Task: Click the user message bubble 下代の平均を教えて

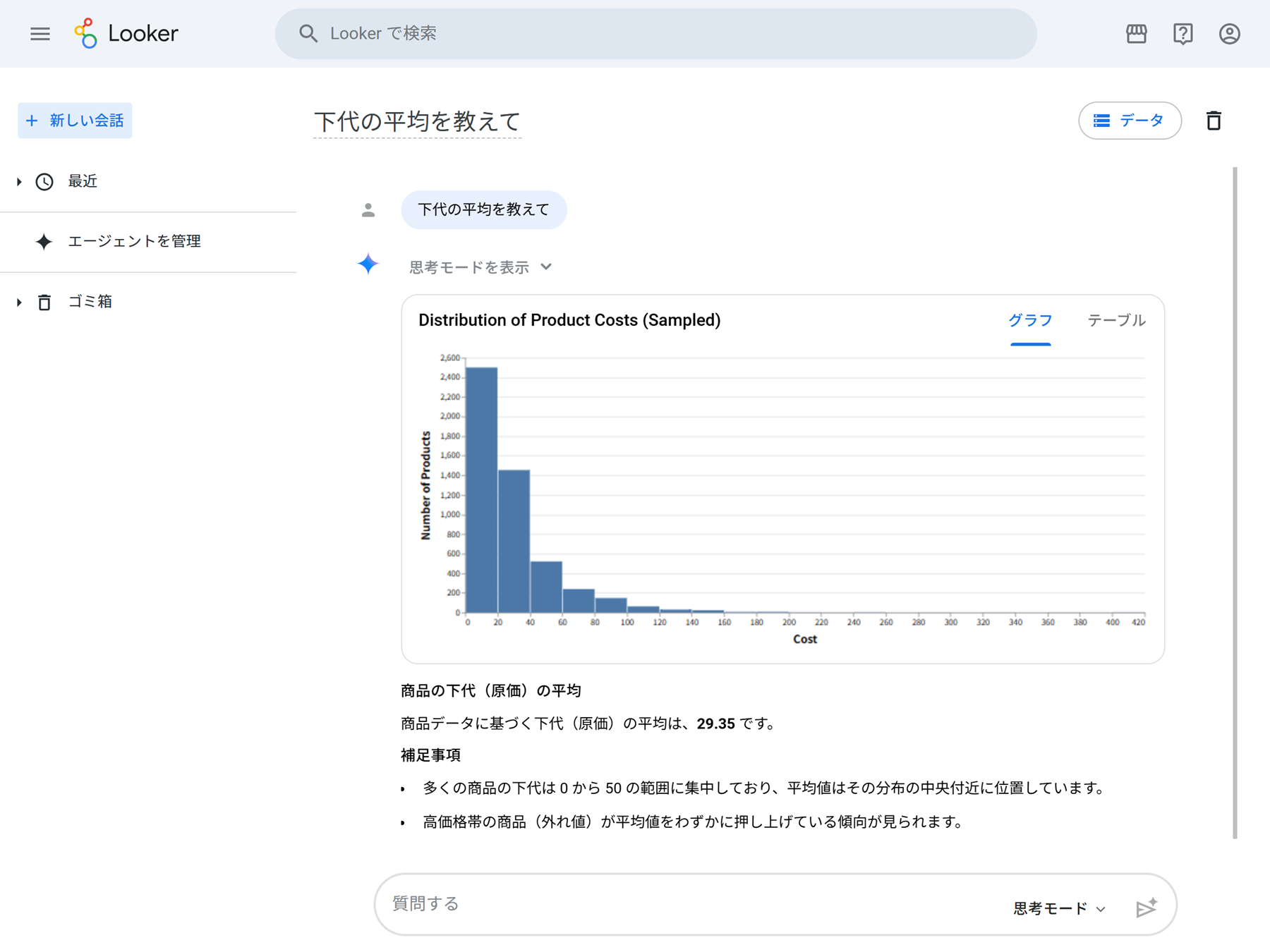Action: click(x=483, y=209)
